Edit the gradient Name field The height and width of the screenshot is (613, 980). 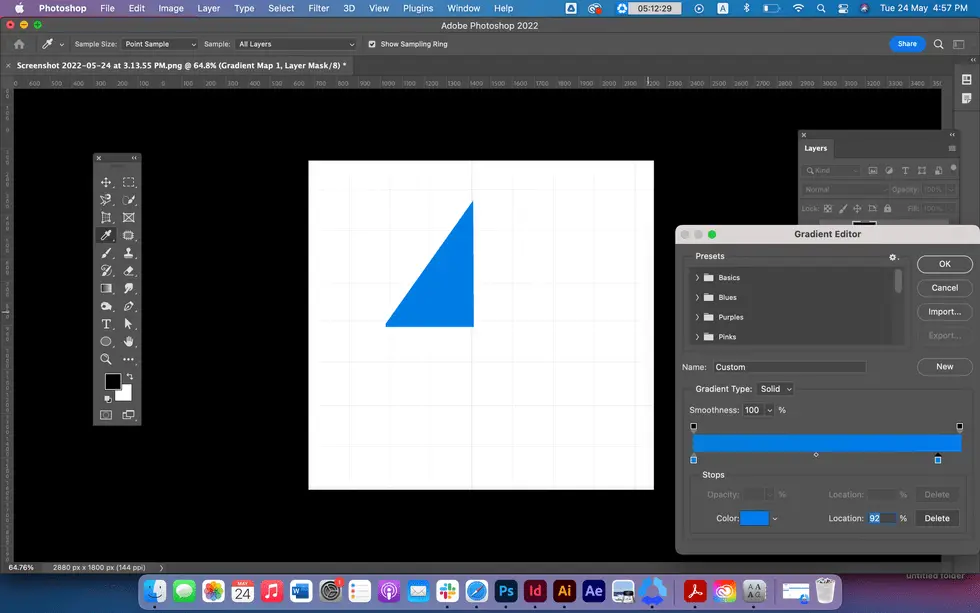click(790, 366)
